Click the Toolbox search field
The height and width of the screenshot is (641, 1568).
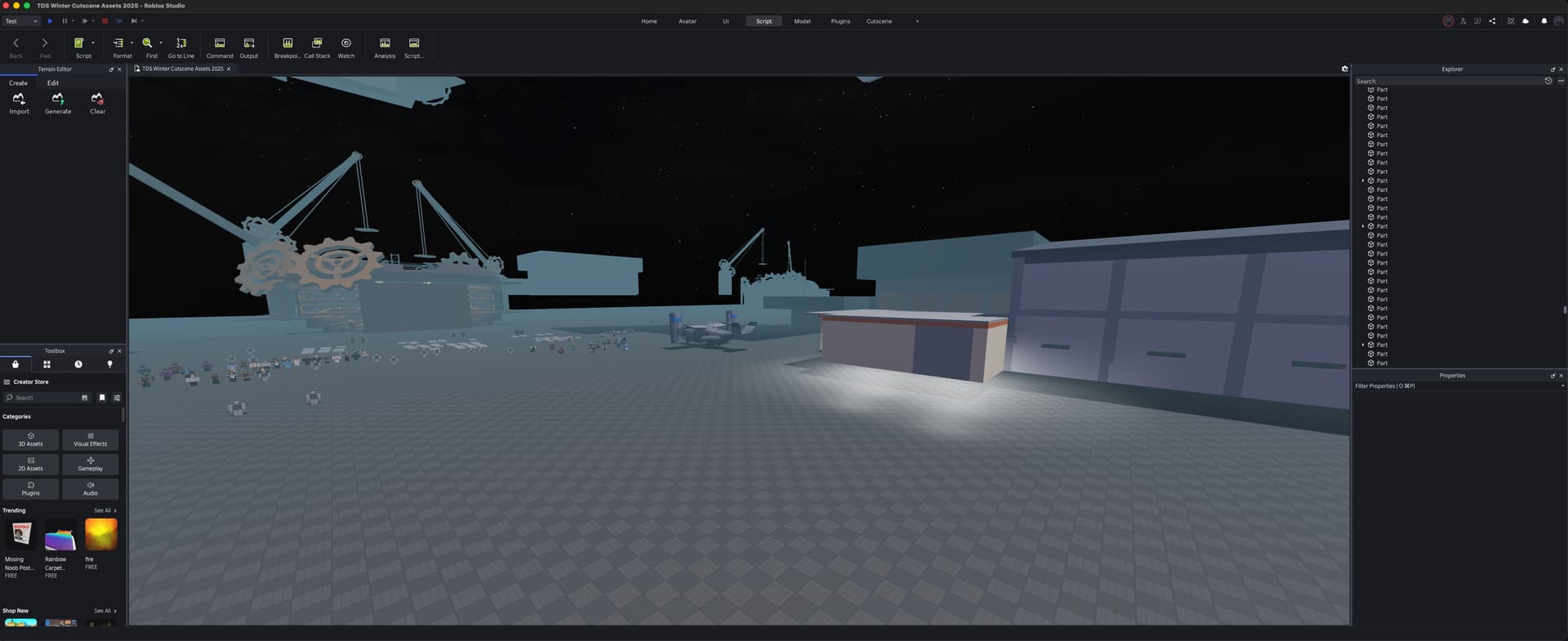pyautogui.click(x=47, y=398)
